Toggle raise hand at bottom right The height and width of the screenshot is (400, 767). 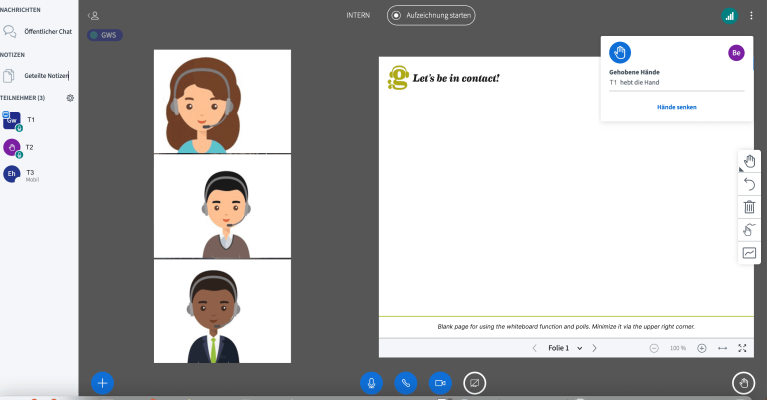tap(742, 382)
